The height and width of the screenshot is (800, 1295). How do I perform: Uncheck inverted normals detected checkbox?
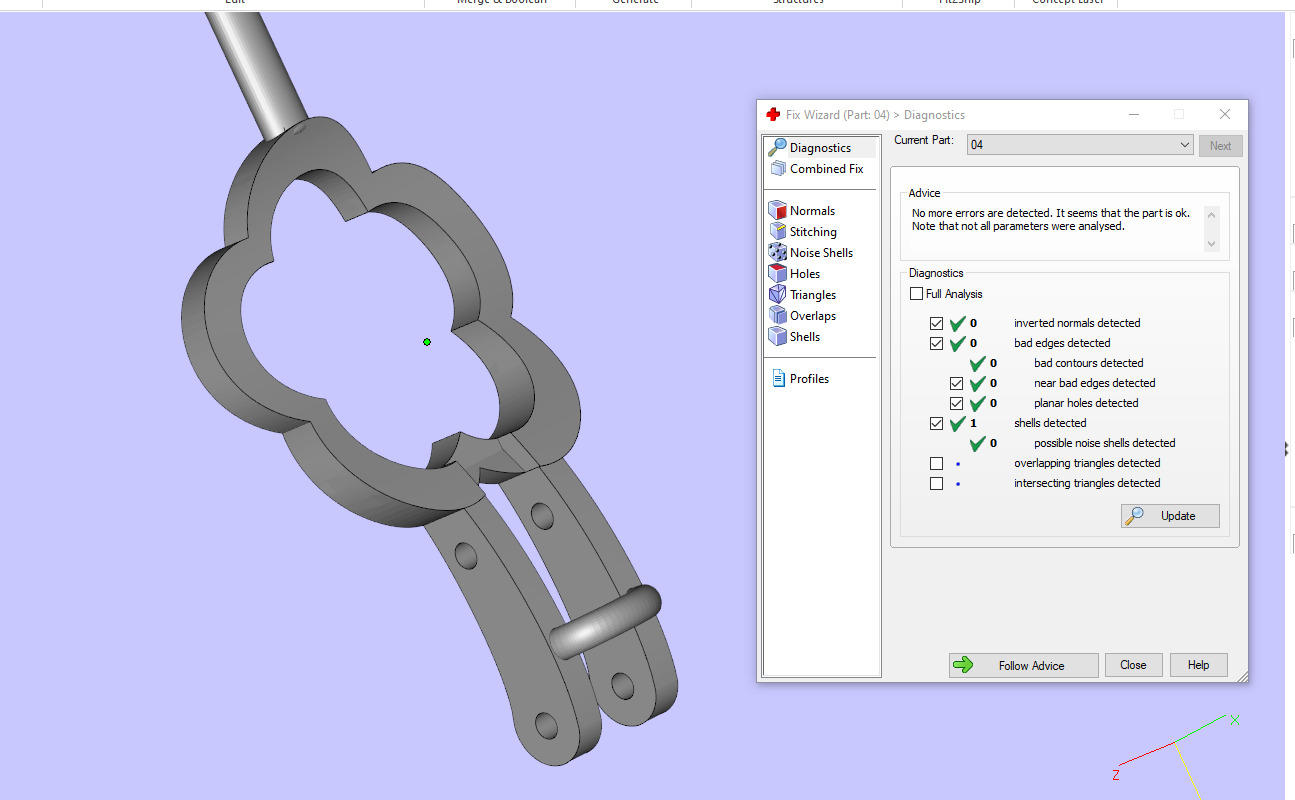(936, 323)
